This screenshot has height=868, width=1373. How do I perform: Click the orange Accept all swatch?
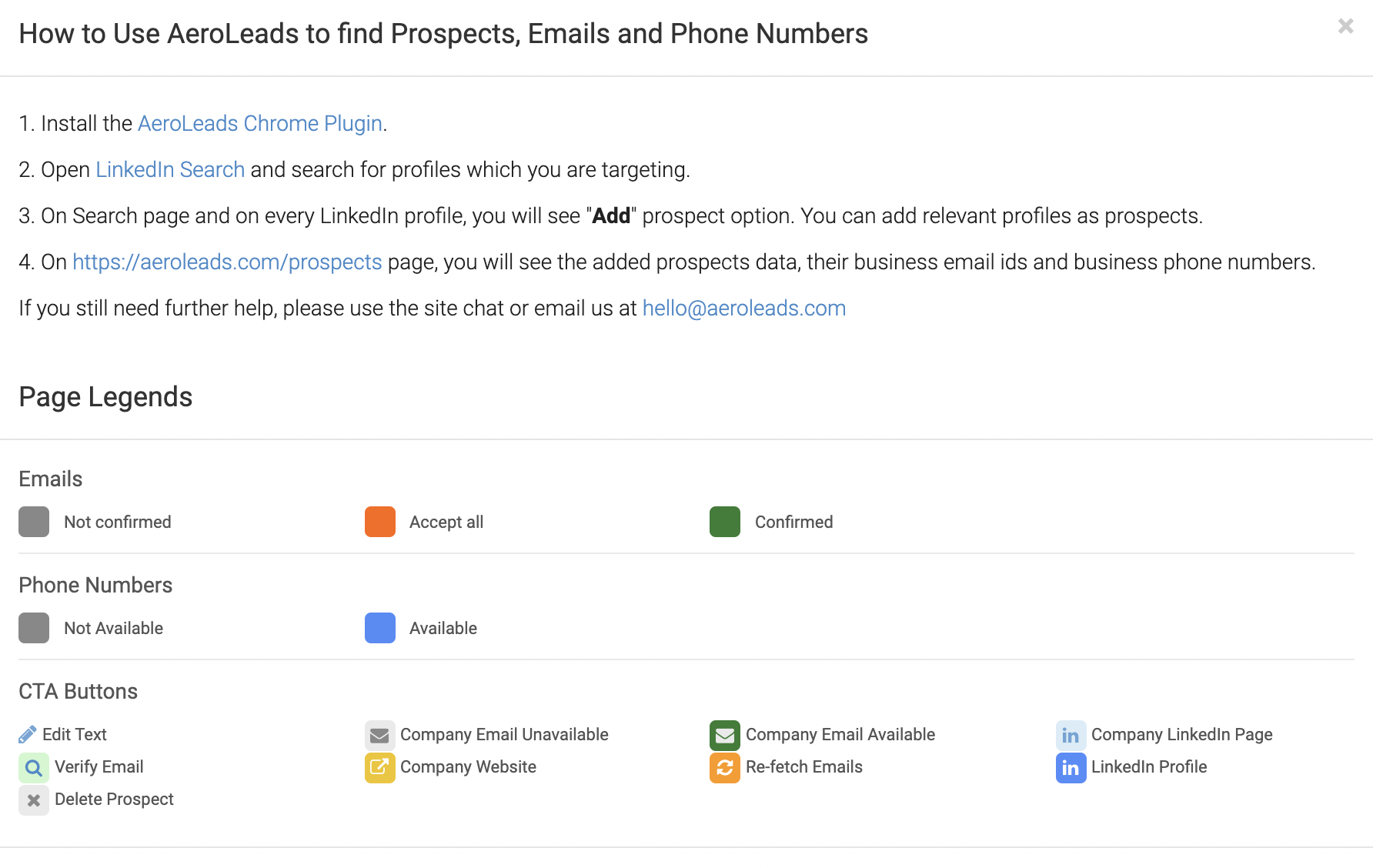[379, 522]
